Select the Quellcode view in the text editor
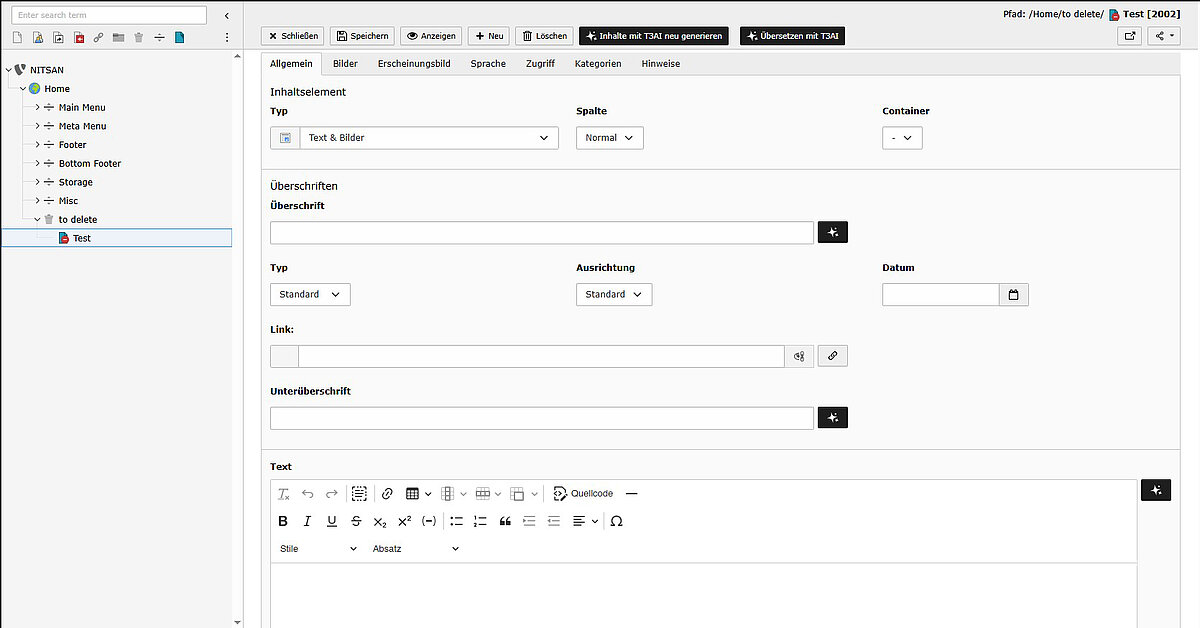 tap(583, 493)
